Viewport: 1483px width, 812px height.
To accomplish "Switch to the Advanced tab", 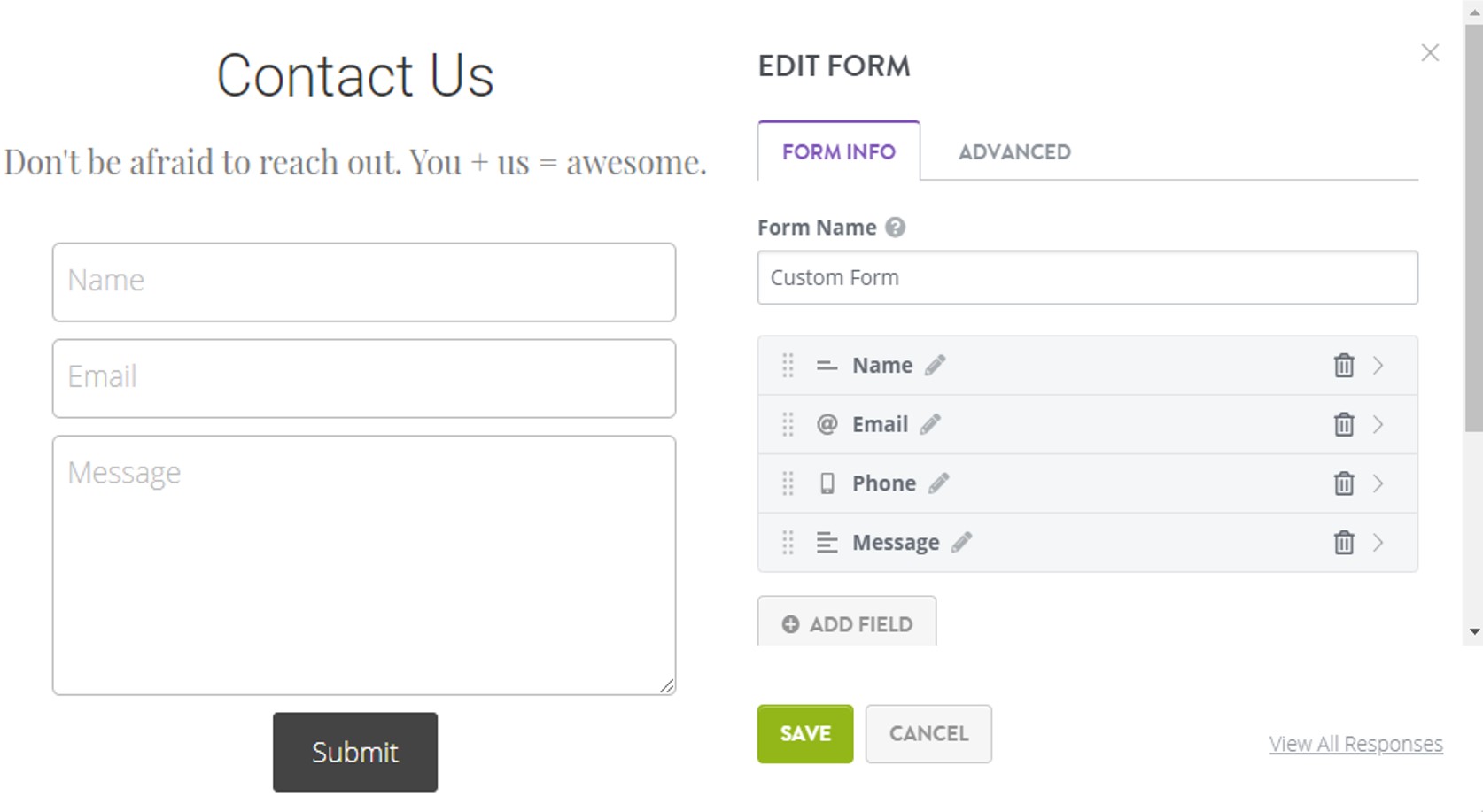I will point(1013,151).
